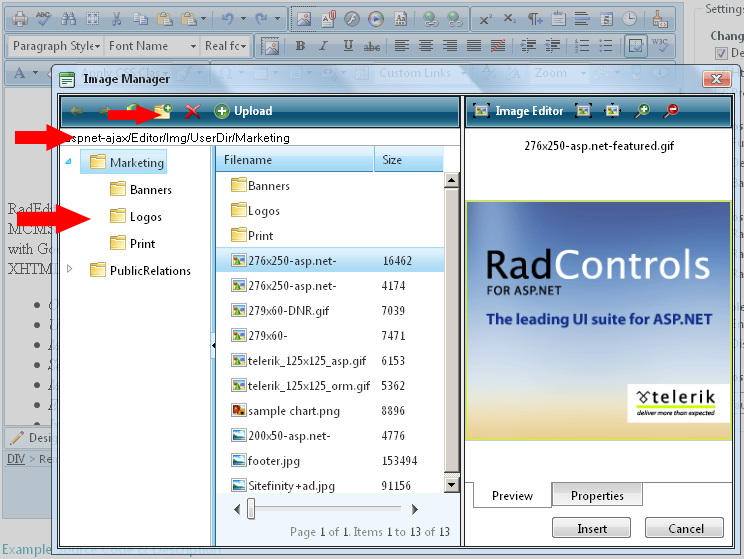This screenshot has width=744, height=559.
Task: Click the Image Manager icon in editor toolbar
Action: (x=304, y=19)
